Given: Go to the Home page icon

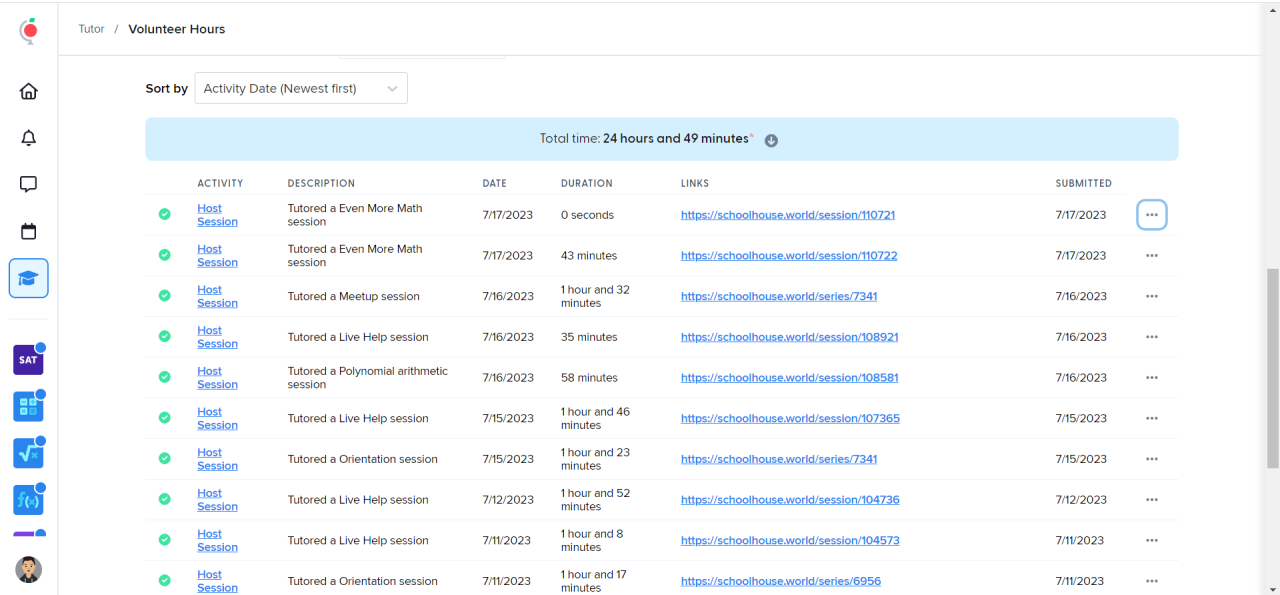Looking at the screenshot, I should pos(29,92).
